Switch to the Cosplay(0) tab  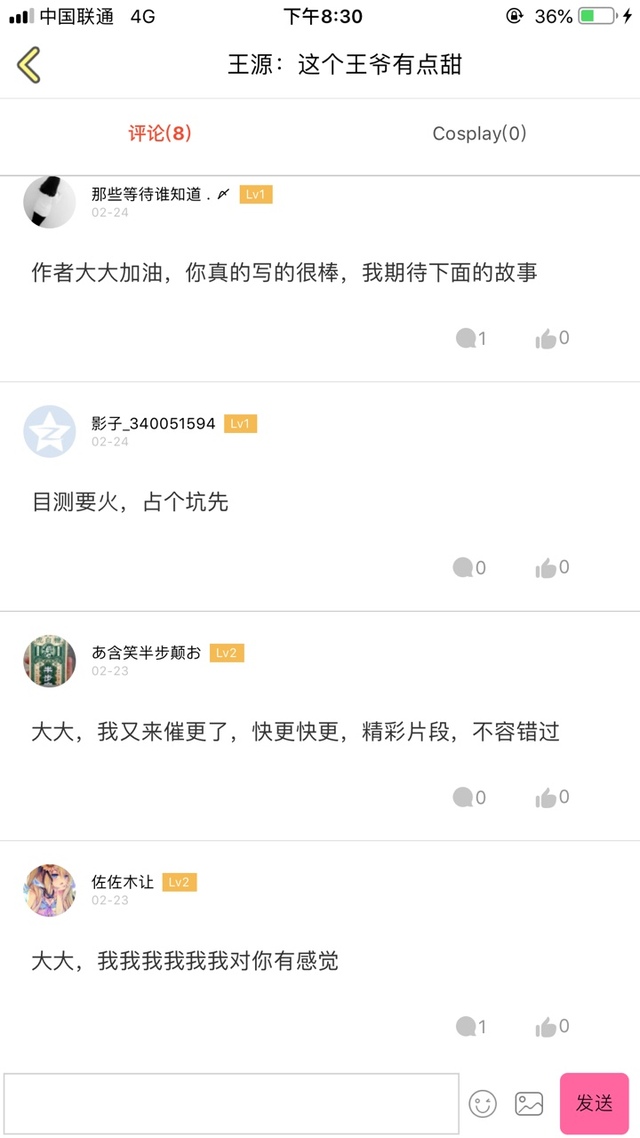coord(479,134)
